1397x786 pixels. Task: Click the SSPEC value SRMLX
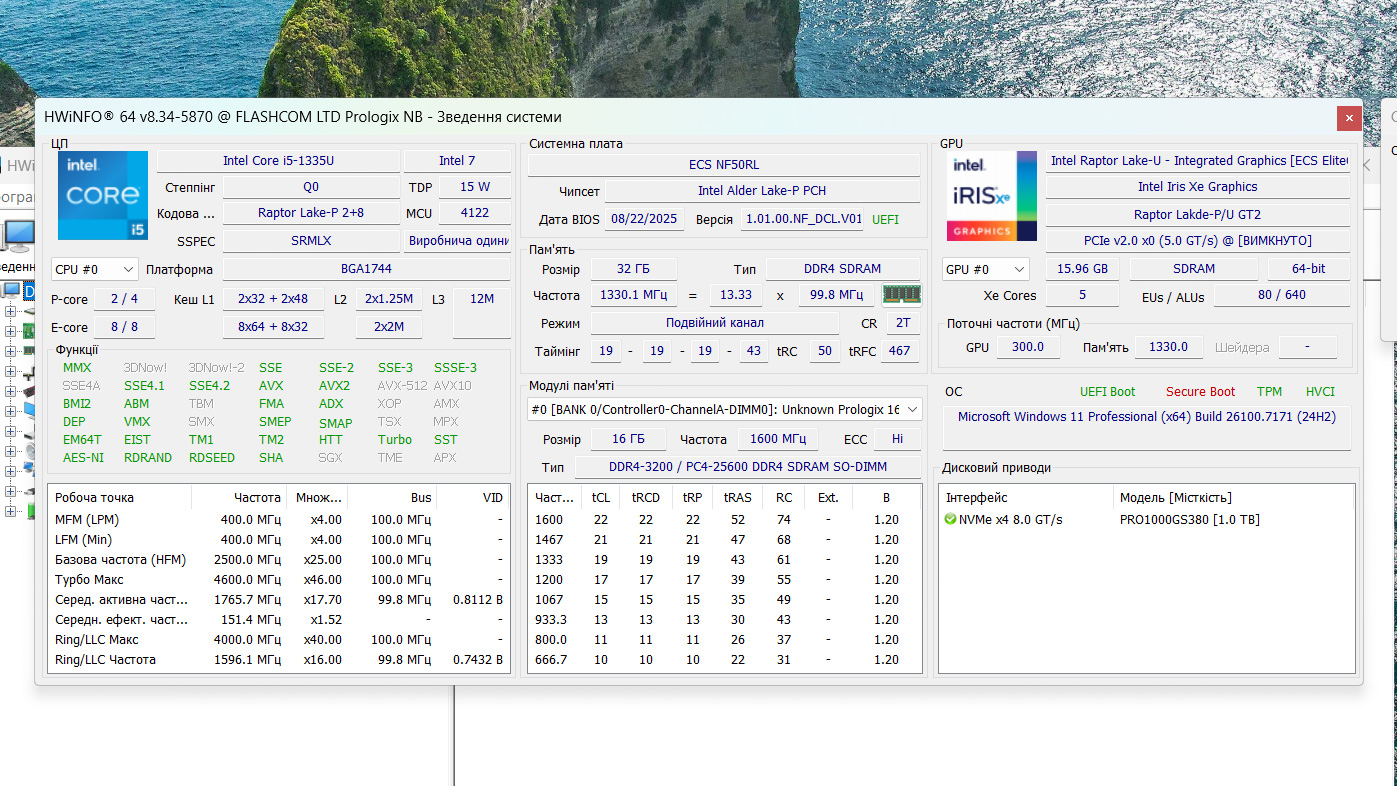311,241
